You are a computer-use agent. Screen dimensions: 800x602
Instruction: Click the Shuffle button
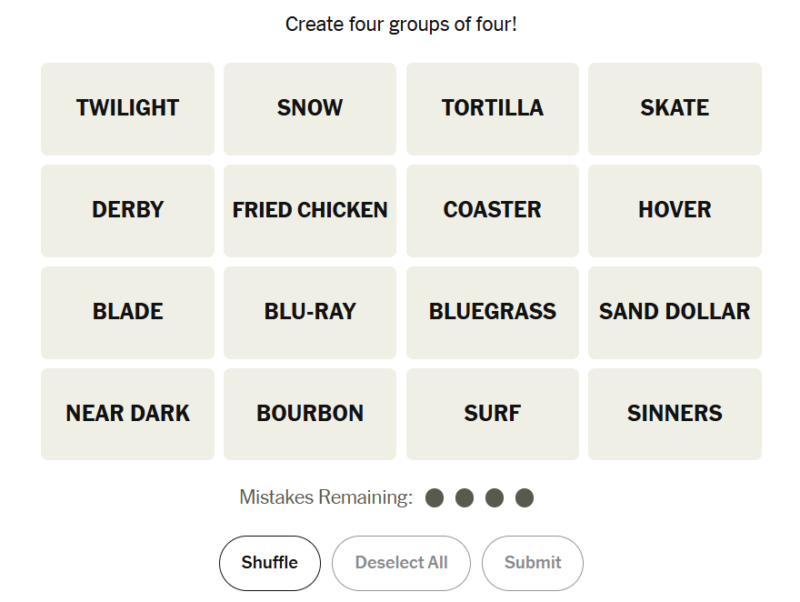(x=270, y=563)
